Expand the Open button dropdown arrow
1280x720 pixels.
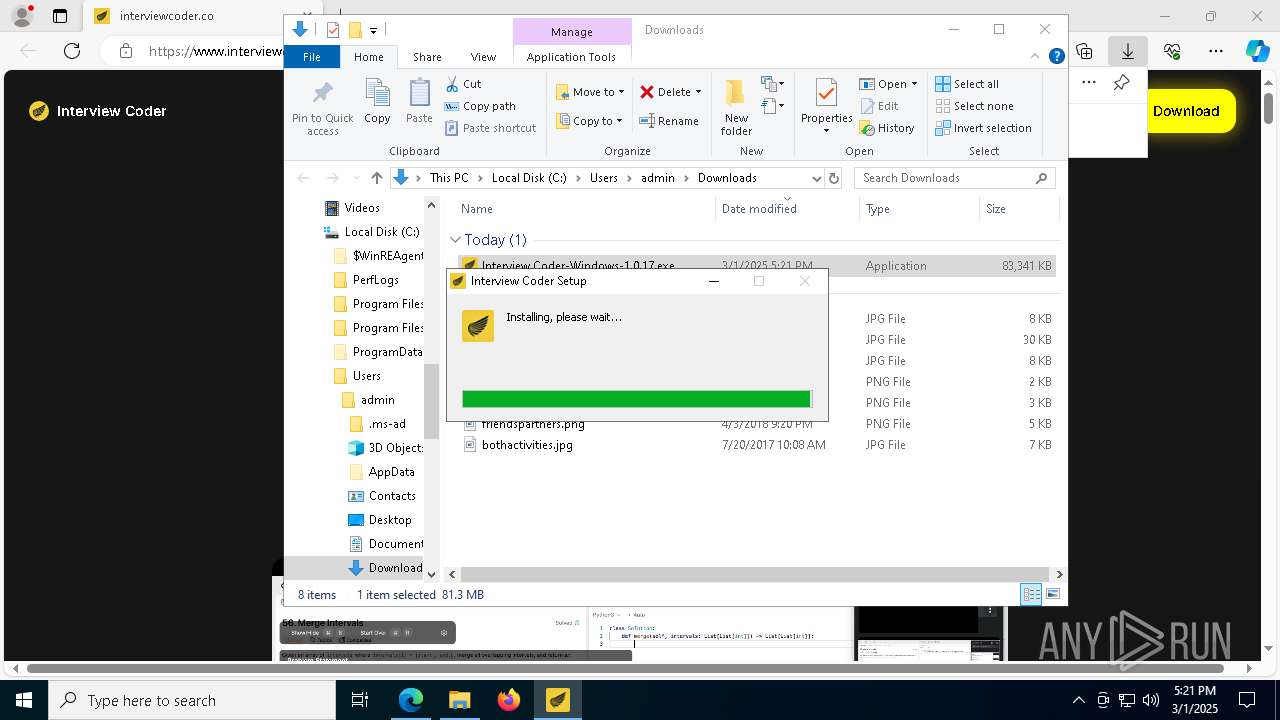click(914, 84)
